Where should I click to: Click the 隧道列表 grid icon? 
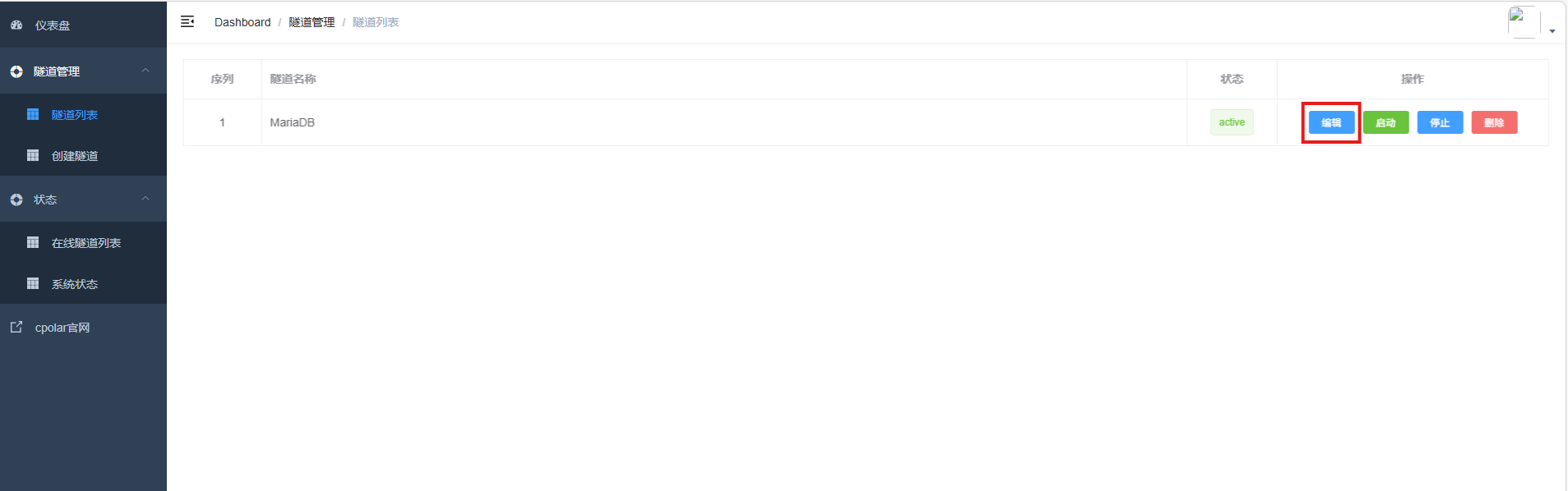tap(33, 114)
